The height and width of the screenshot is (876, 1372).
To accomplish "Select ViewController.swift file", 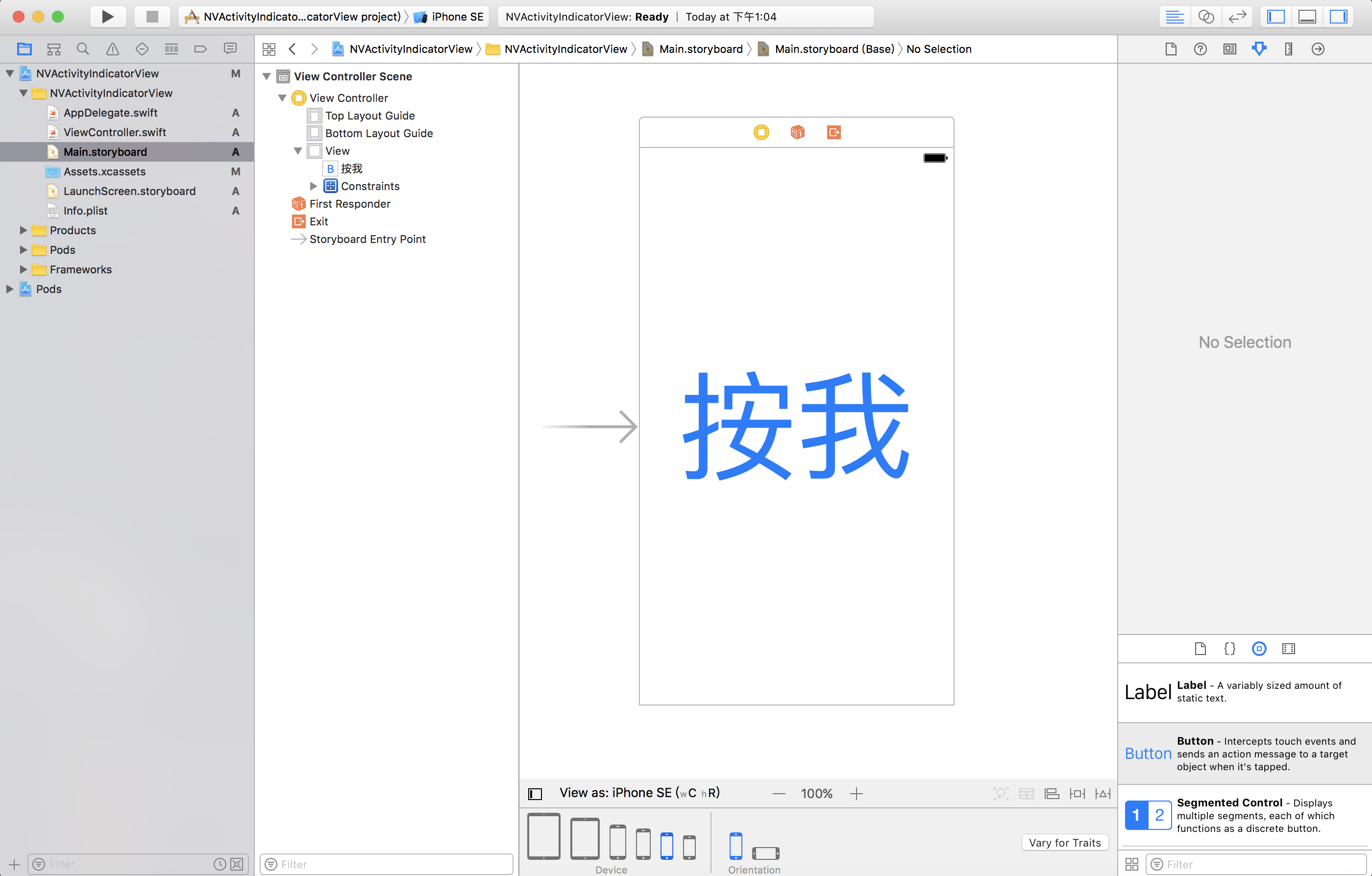I will (115, 132).
